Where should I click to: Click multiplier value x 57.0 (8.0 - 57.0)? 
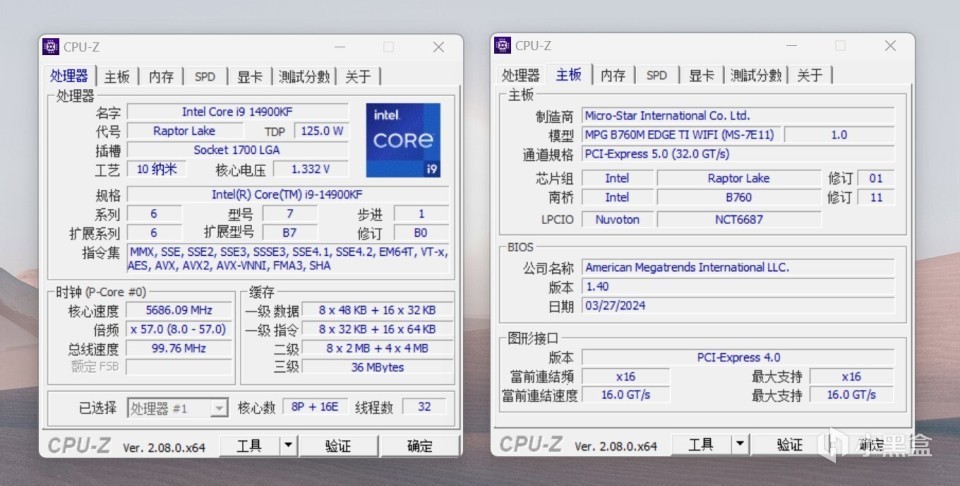coord(179,329)
